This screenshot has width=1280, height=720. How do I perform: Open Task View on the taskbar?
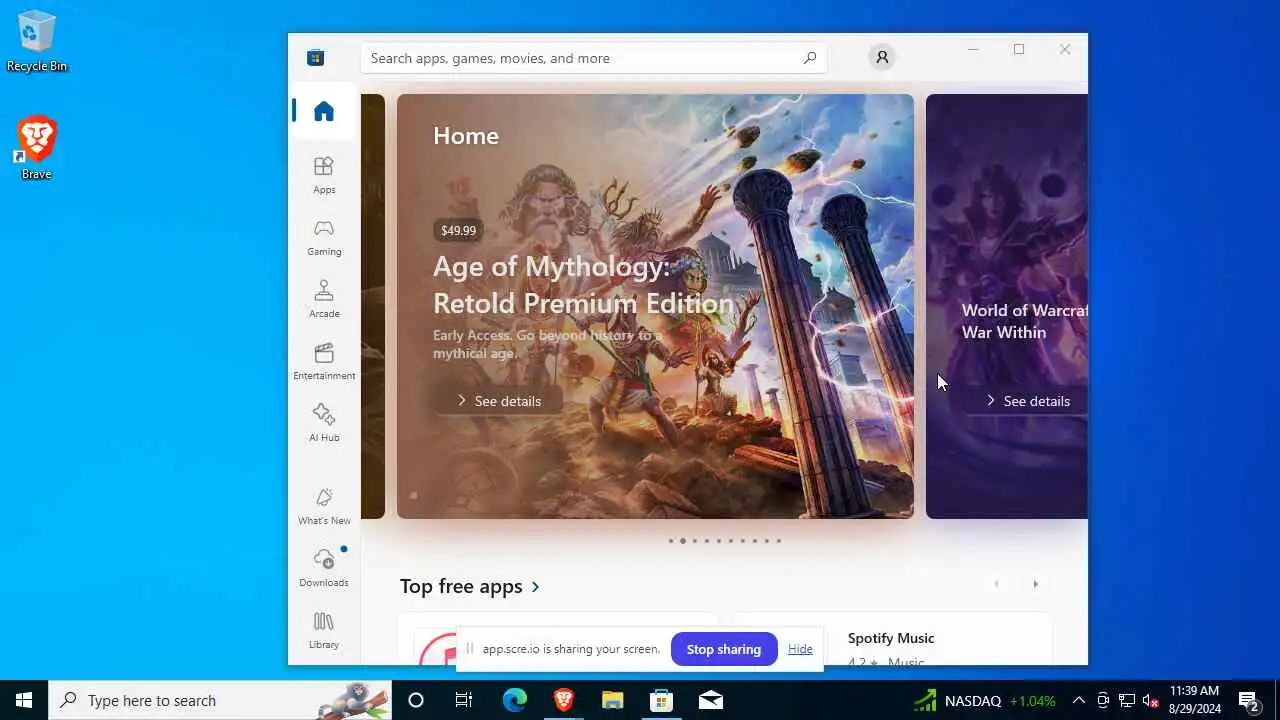point(464,701)
